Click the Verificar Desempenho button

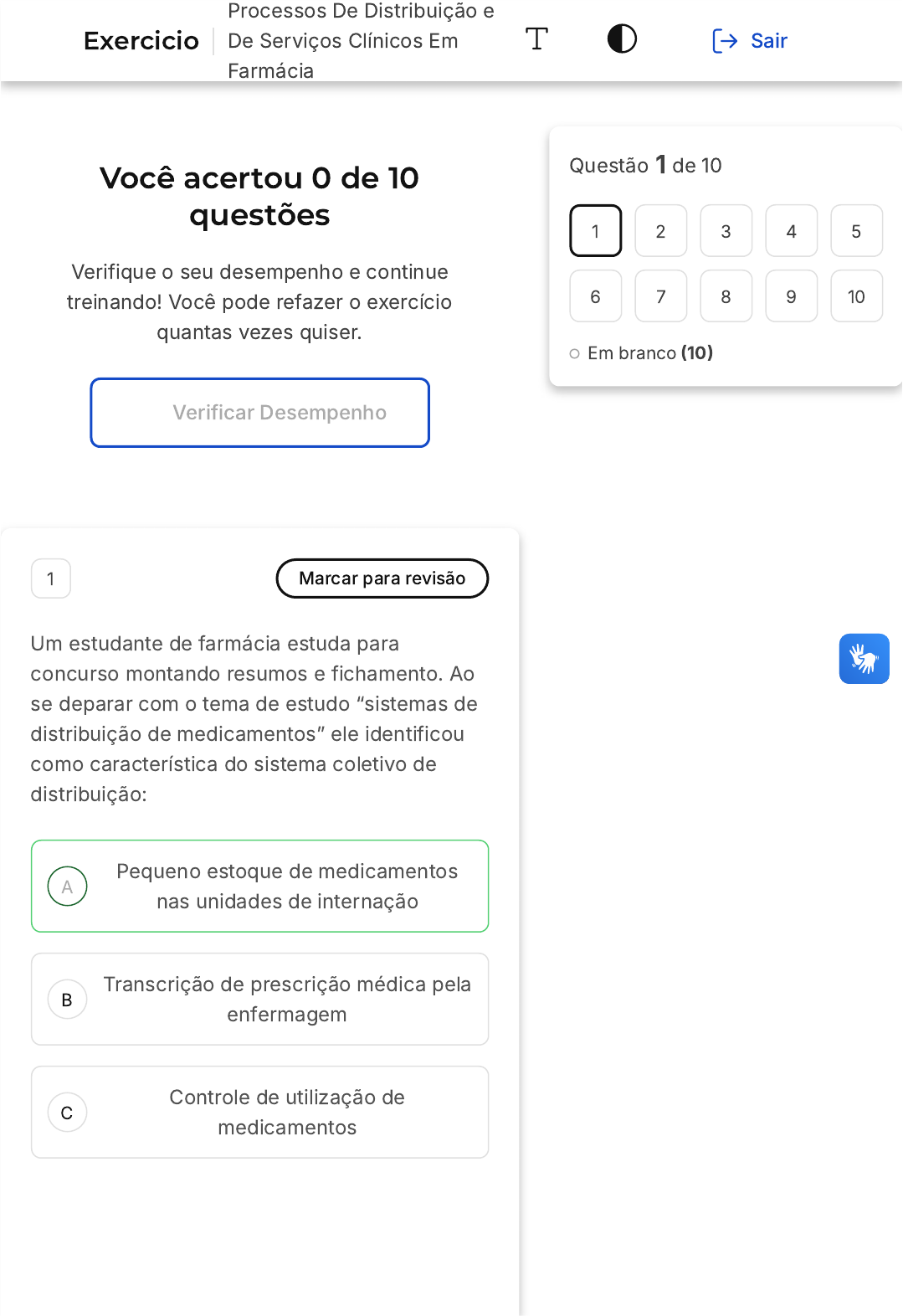point(260,413)
